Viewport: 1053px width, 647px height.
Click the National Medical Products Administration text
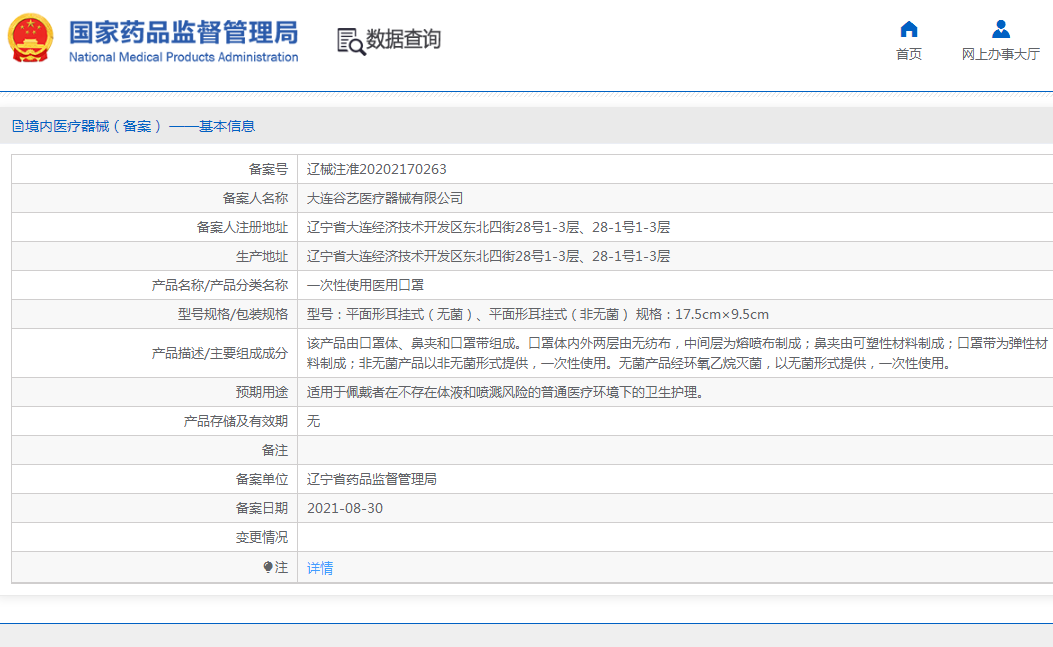[x=183, y=57]
